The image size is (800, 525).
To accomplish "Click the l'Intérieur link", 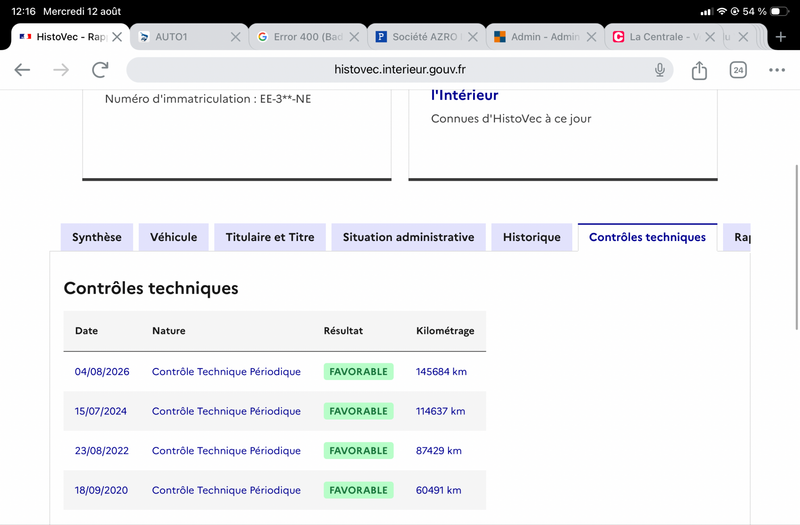I will [x=464, y=95].
